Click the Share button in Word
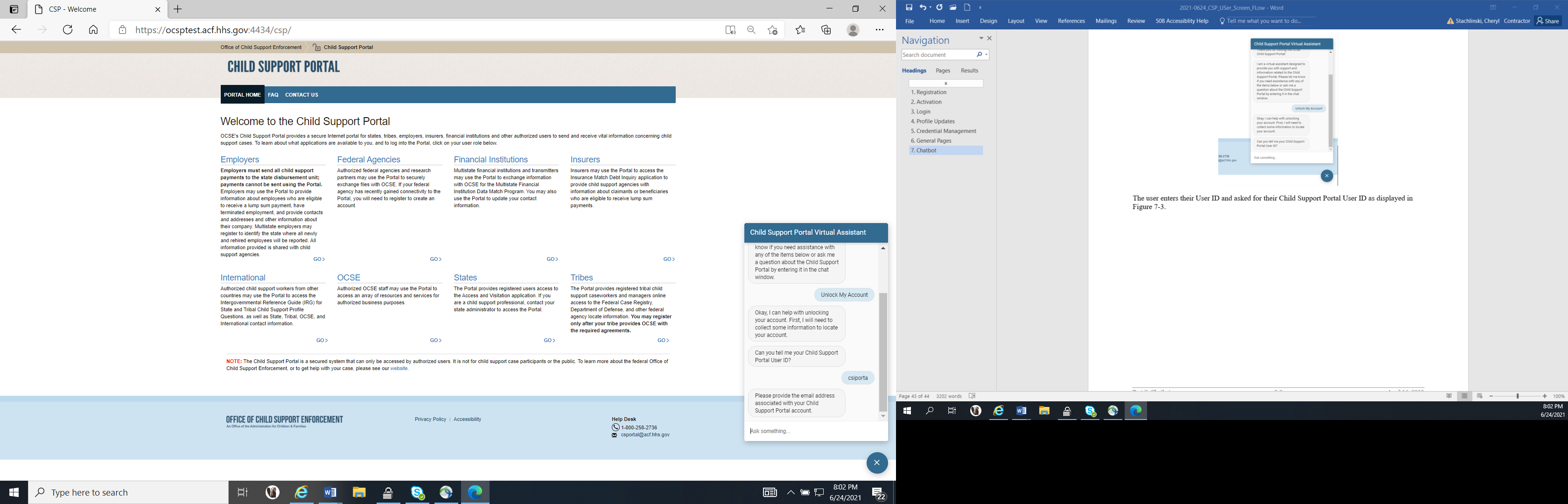This screenshot has height=504, width=1568. [x=1548, y=21]
